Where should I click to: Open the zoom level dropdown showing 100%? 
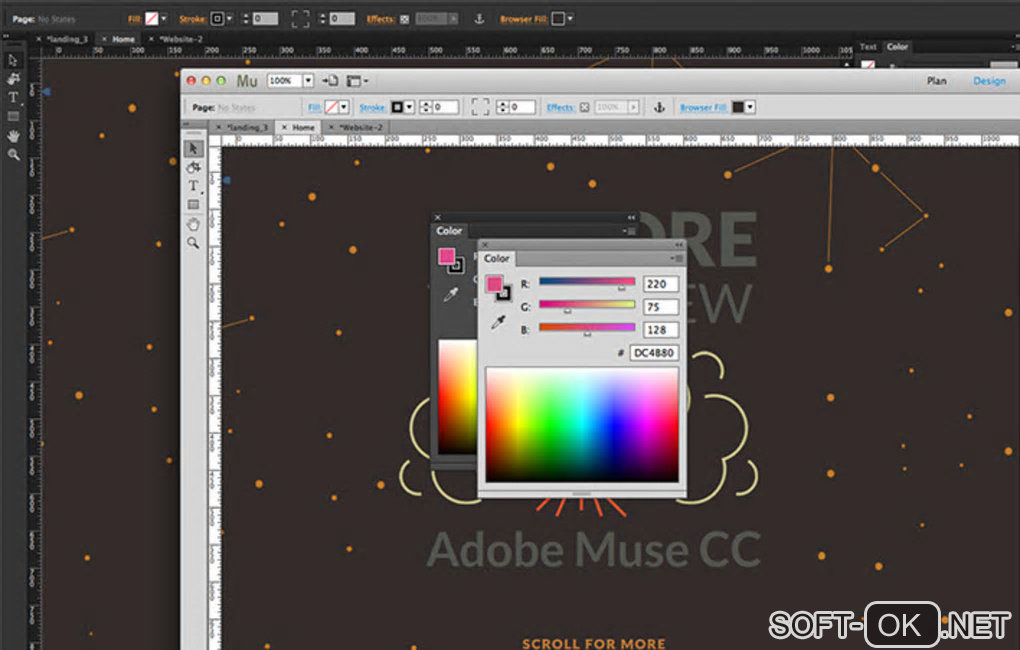[308, 81]
